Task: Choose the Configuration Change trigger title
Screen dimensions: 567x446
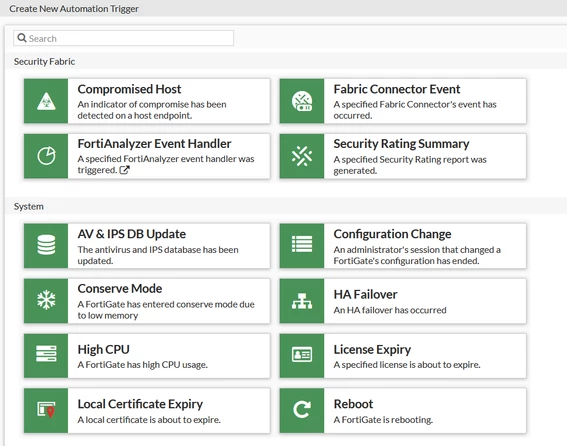Action: click(392, 234)
